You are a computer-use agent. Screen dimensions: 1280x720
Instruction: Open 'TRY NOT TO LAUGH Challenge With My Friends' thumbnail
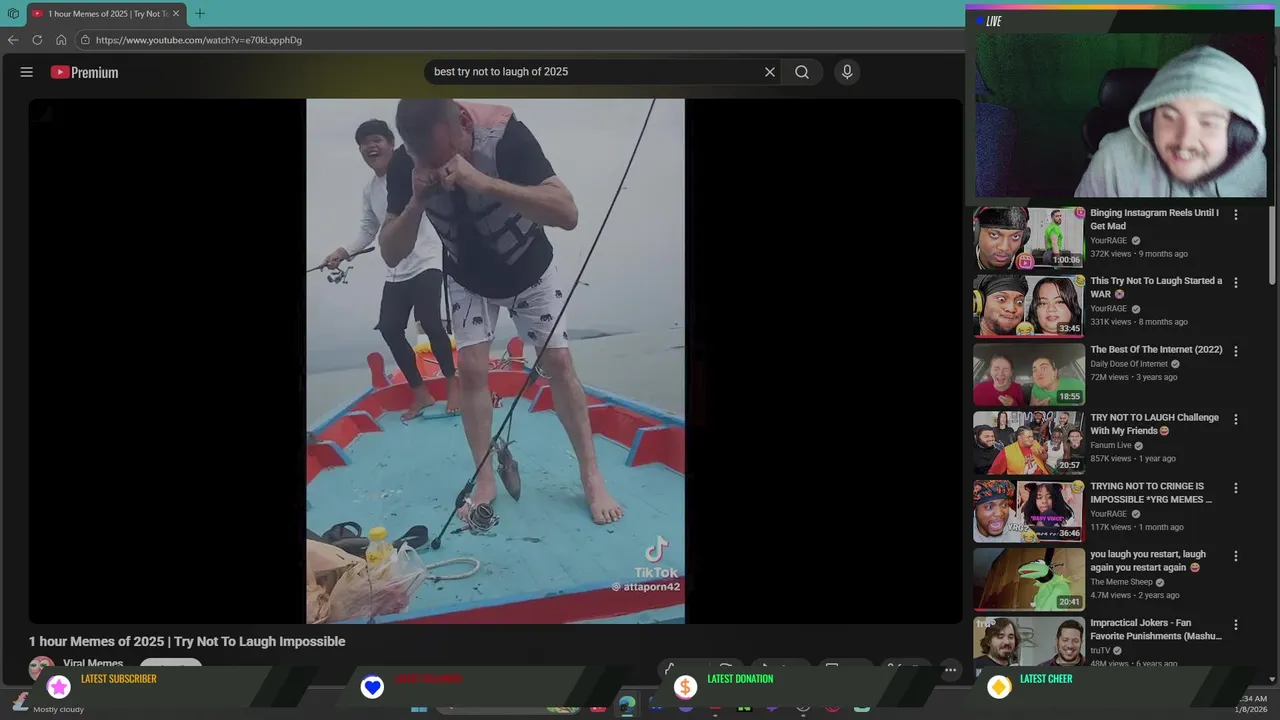1029,443
